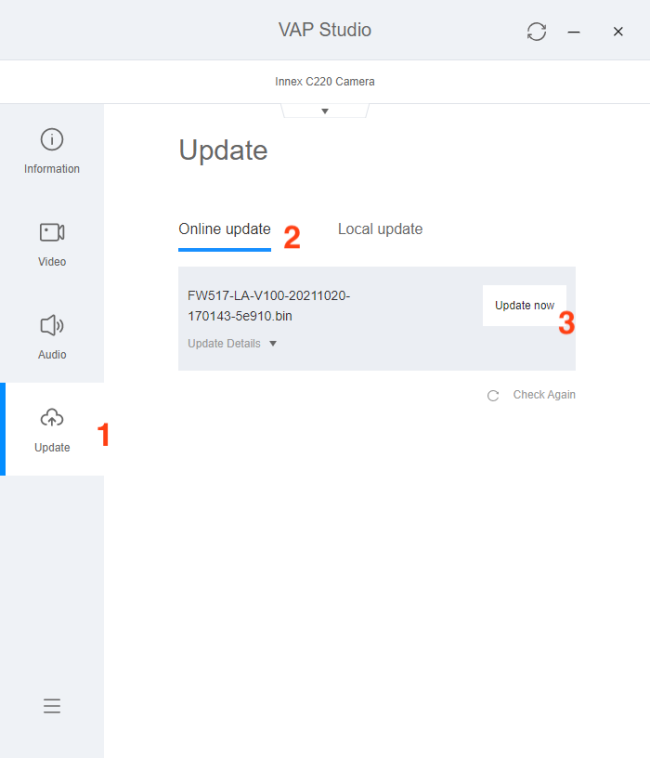Viewport: 650px width, 758px height.
Task: Expand the device selector arrow below camera name
Action: [325, 111]
